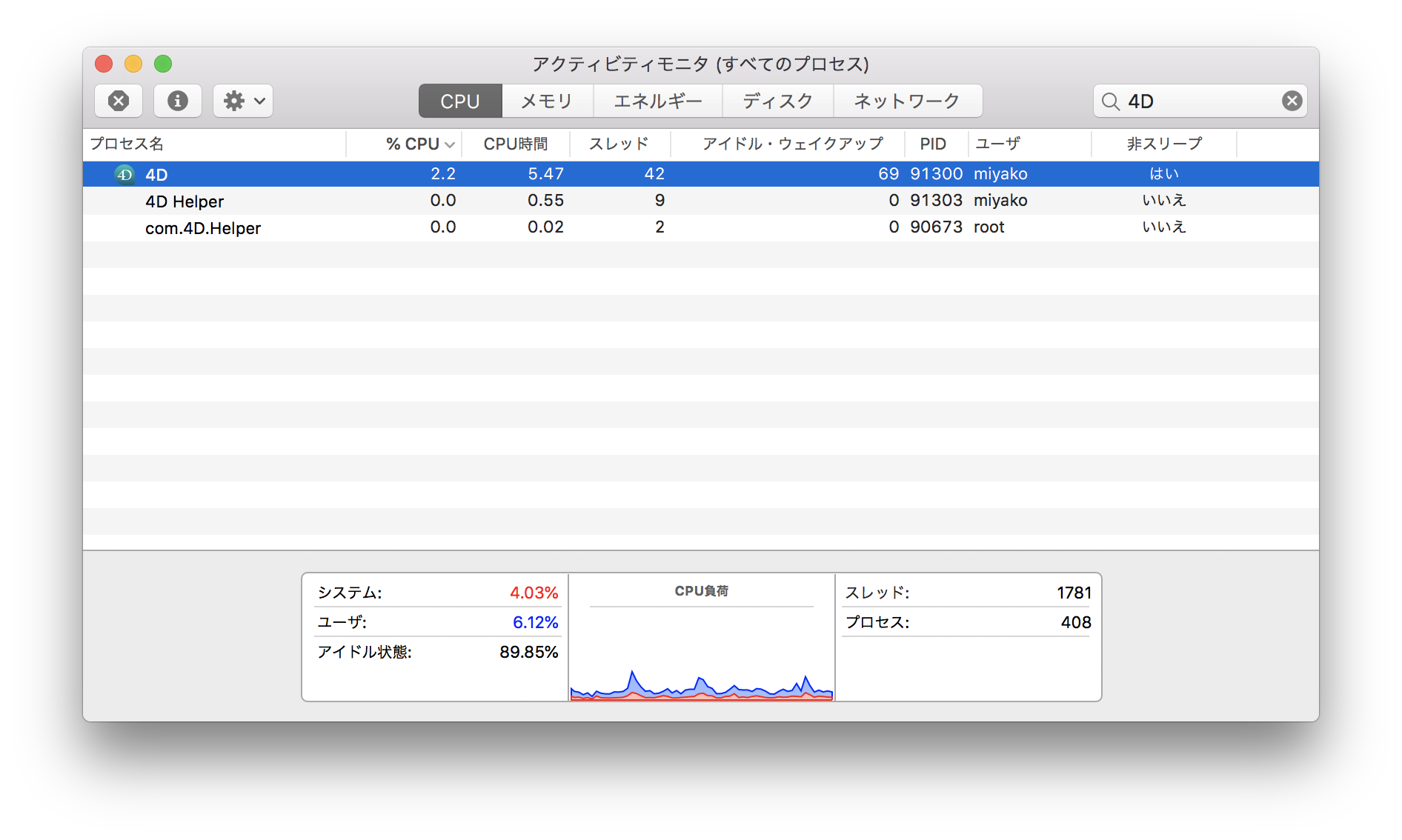Viewport: 1402px width, 840px height.
Task: Sort by the スレッド column header
Action: tap(620, 144)
